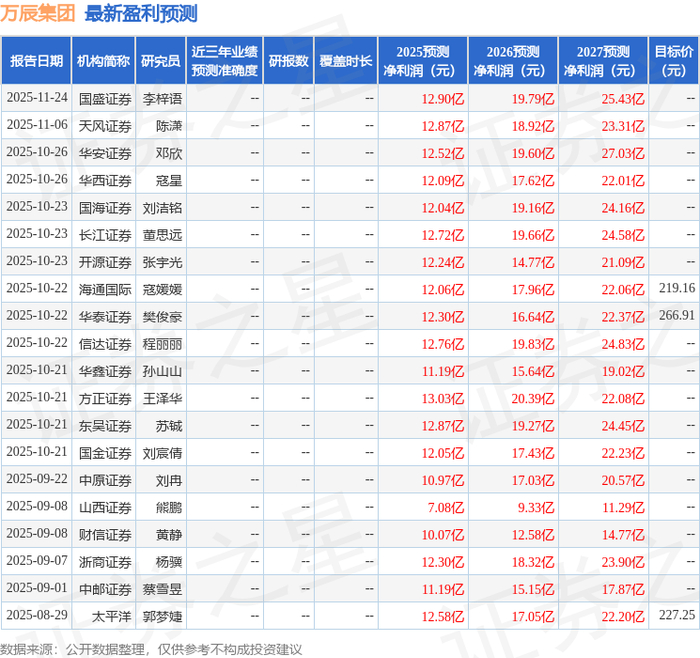Click analyst name 李梓语
Viewport: 700px width, 658px height.
162,99
